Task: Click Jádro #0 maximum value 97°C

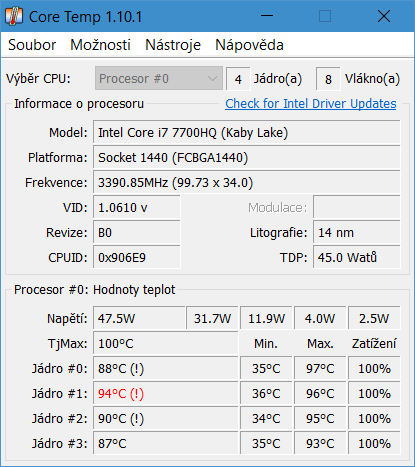Action: pyautogui.click(x=320, y=369)
